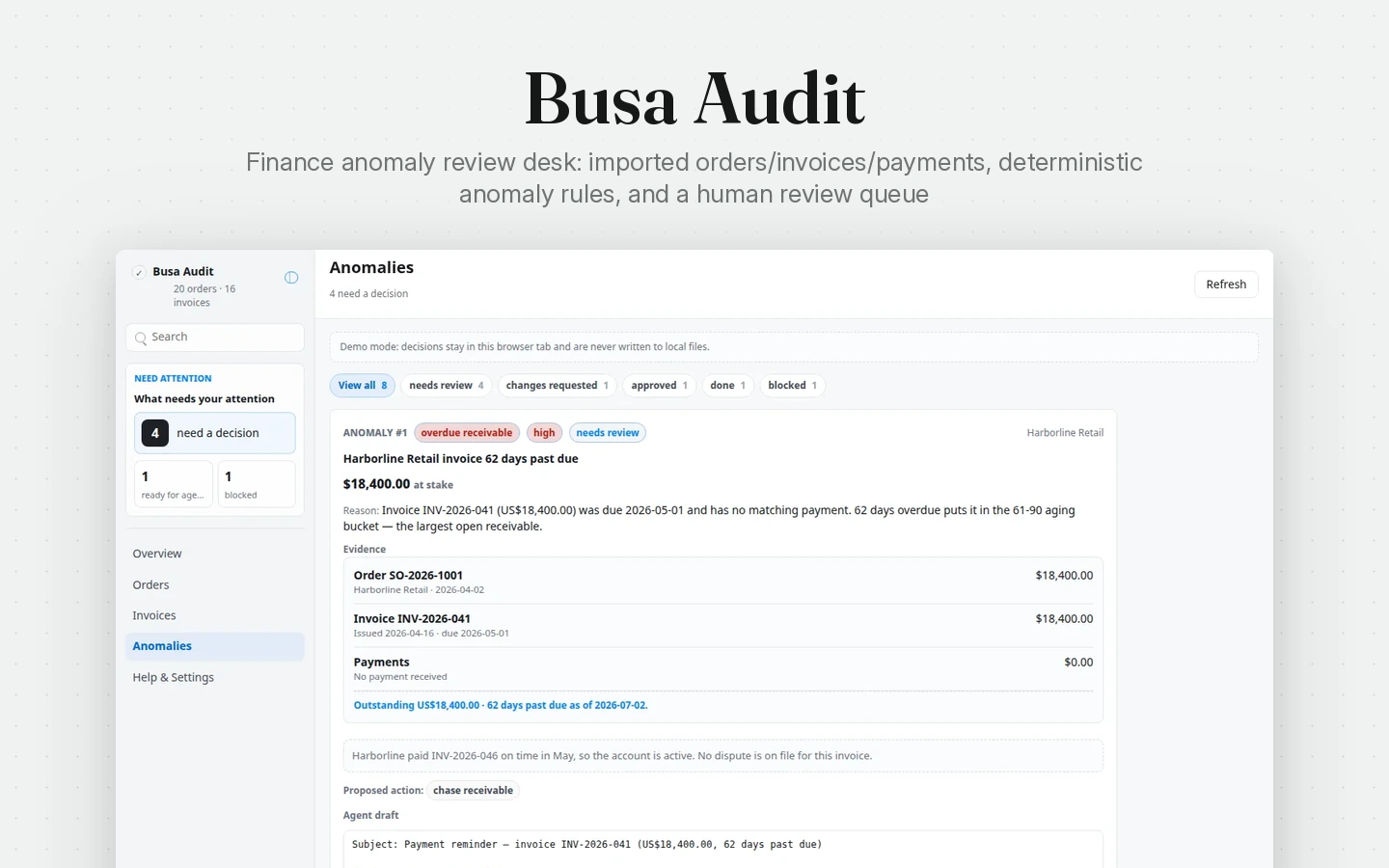1389x868 pixels.
Task: Click 'Outstanding US$18,400.00' summary line
Action: coord(501,706)
